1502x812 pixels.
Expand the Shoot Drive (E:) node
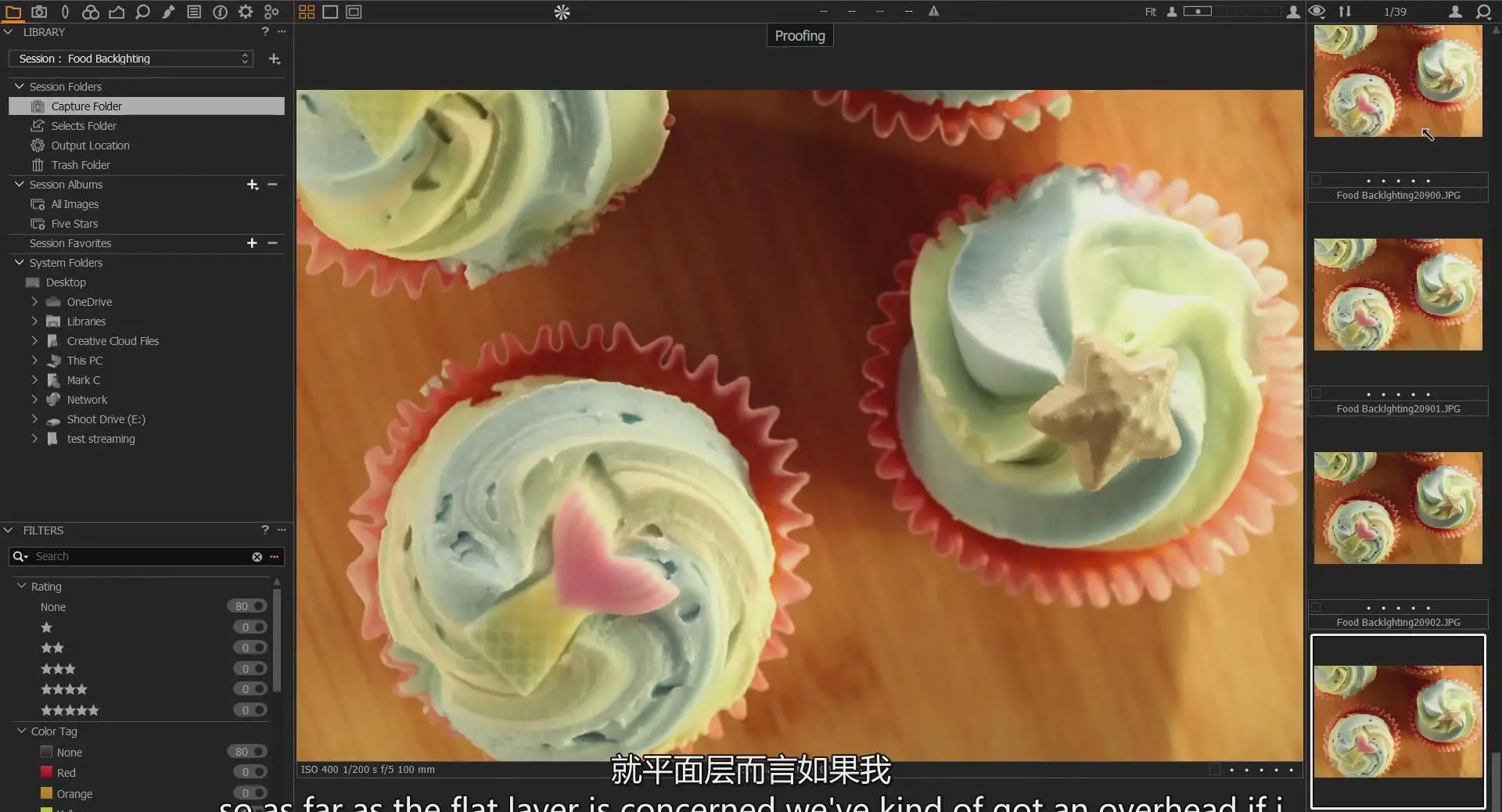34,419
